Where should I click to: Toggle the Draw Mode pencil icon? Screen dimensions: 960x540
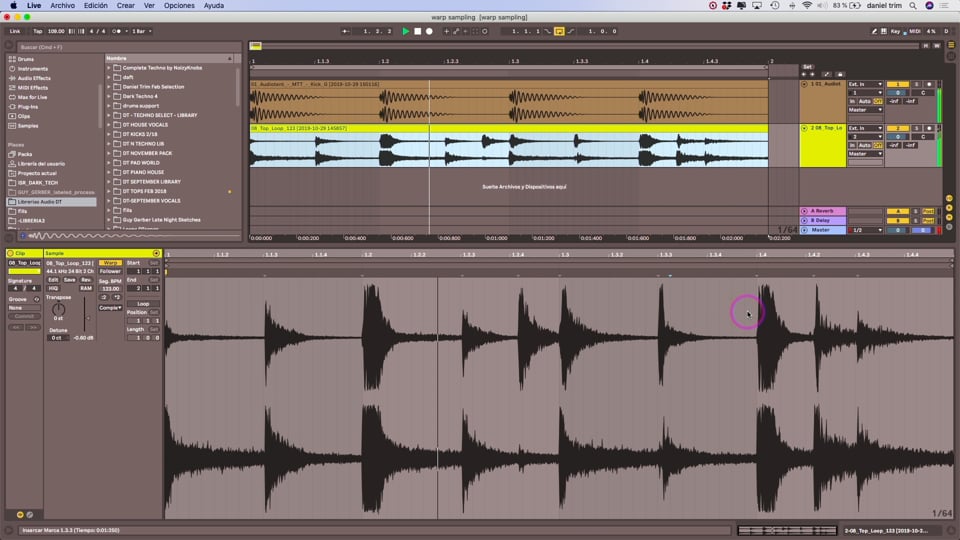874,31
